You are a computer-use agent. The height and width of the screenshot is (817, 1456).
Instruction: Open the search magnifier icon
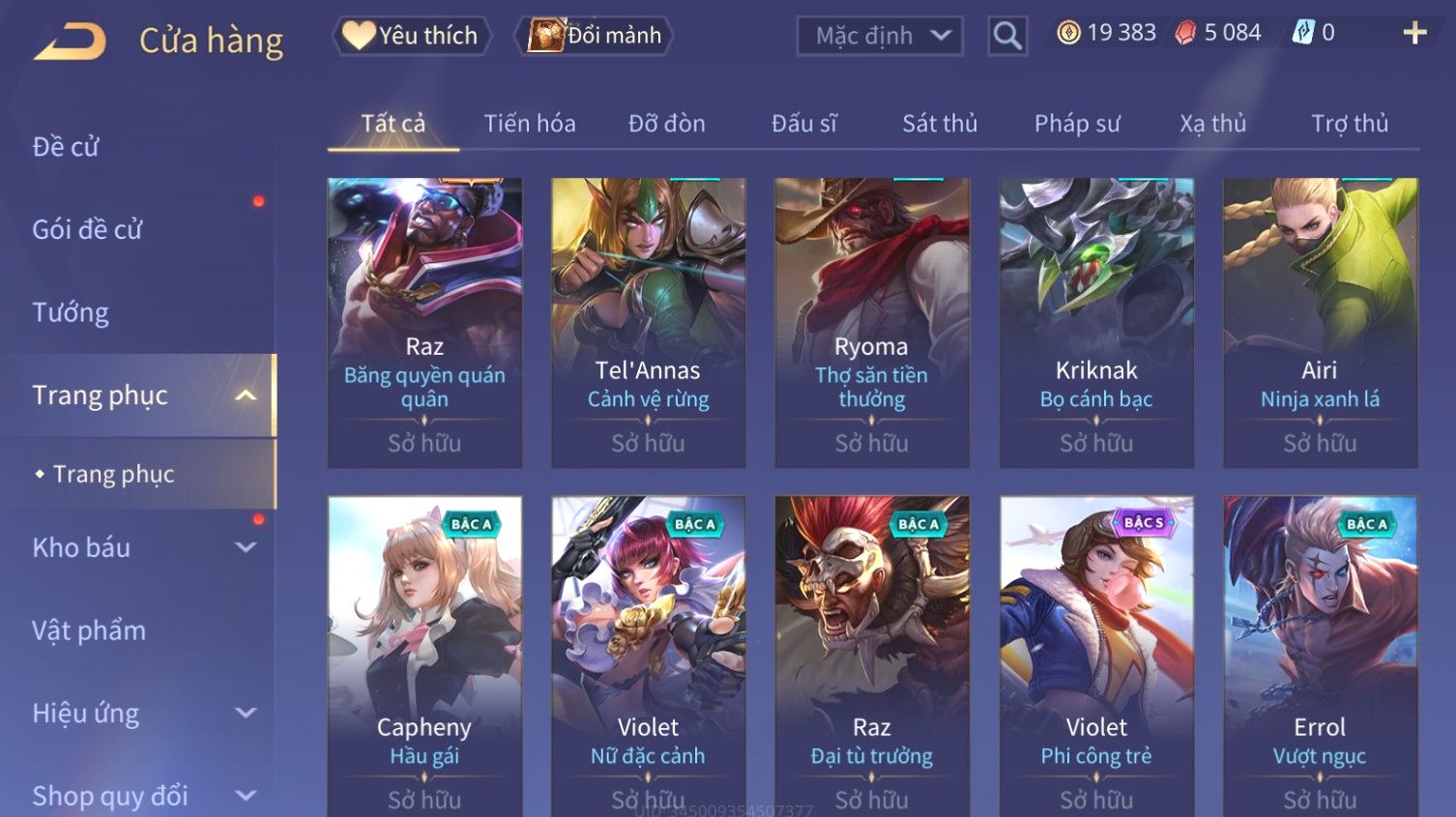(1007, 36)
